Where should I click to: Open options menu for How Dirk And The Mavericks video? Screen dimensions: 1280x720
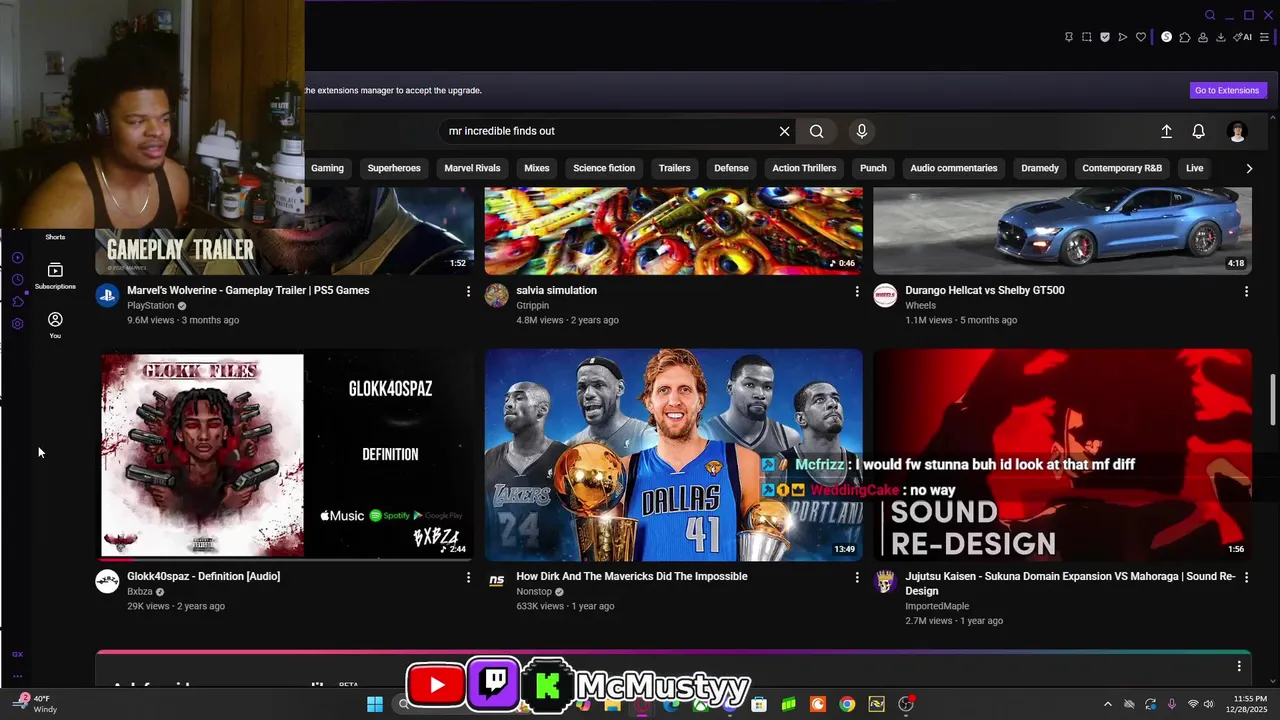pyautogui.click(x=856, y=577)
